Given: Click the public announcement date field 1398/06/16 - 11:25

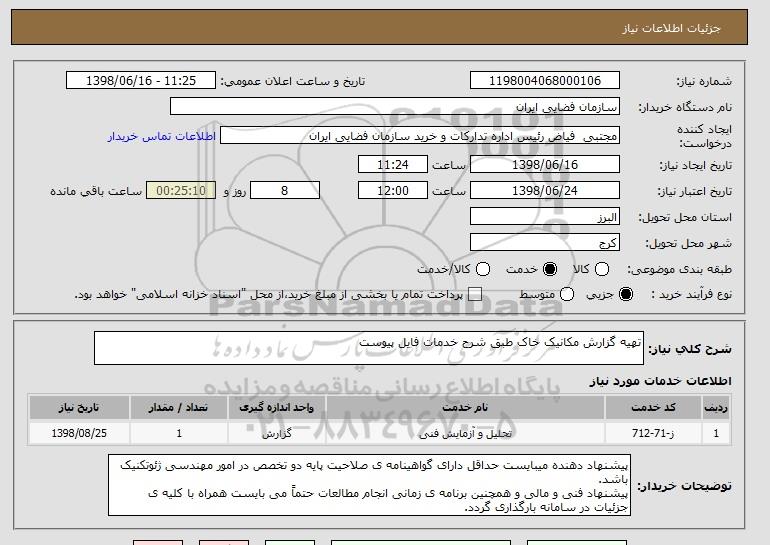Looking at the screenshot, I should pos(141,81).
